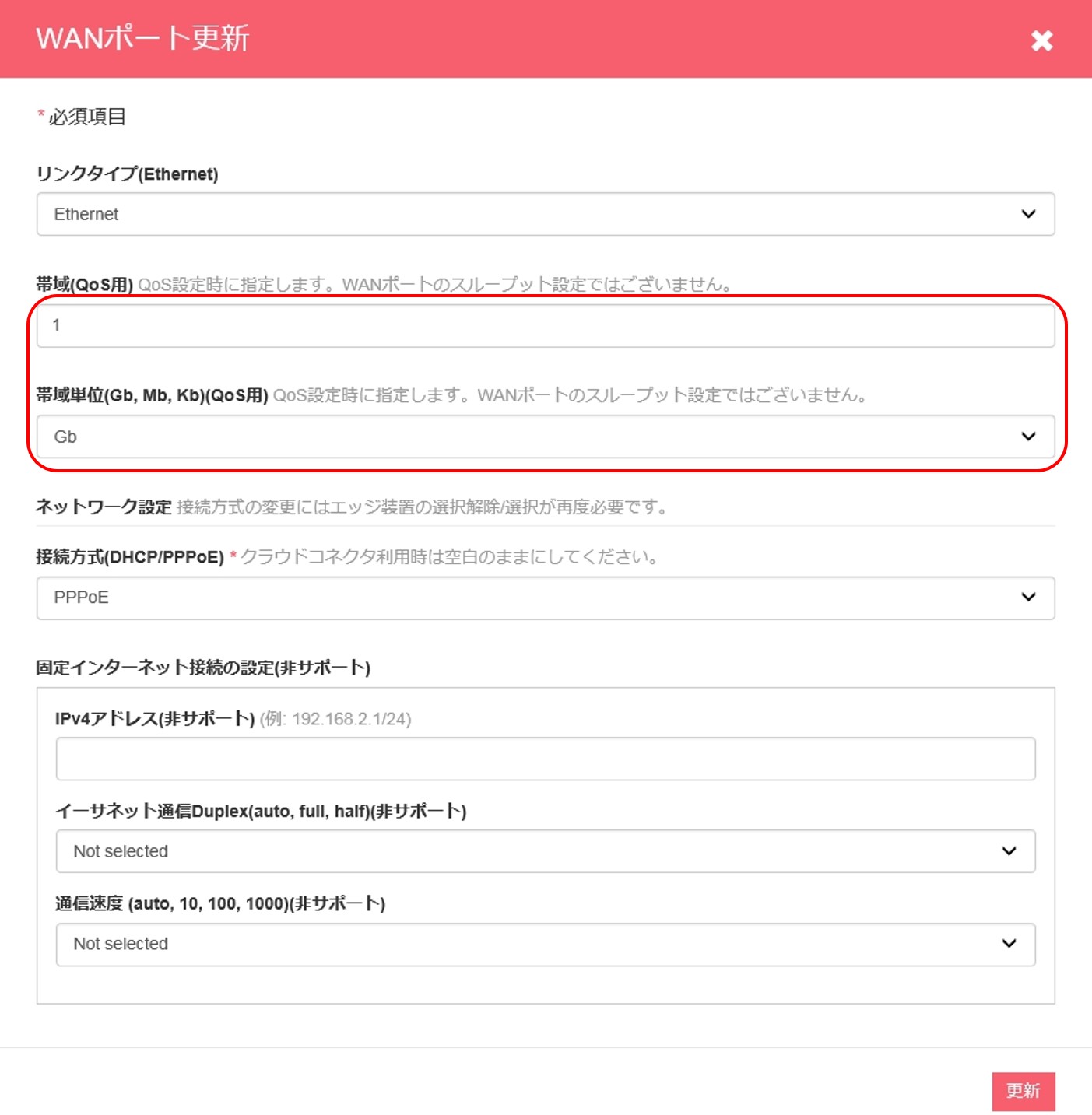Image resolution: width=1092 pixels, height=1115 pixels.
Task: Click the 帯域(QoS用) input field with value 1
Action: 546,325
